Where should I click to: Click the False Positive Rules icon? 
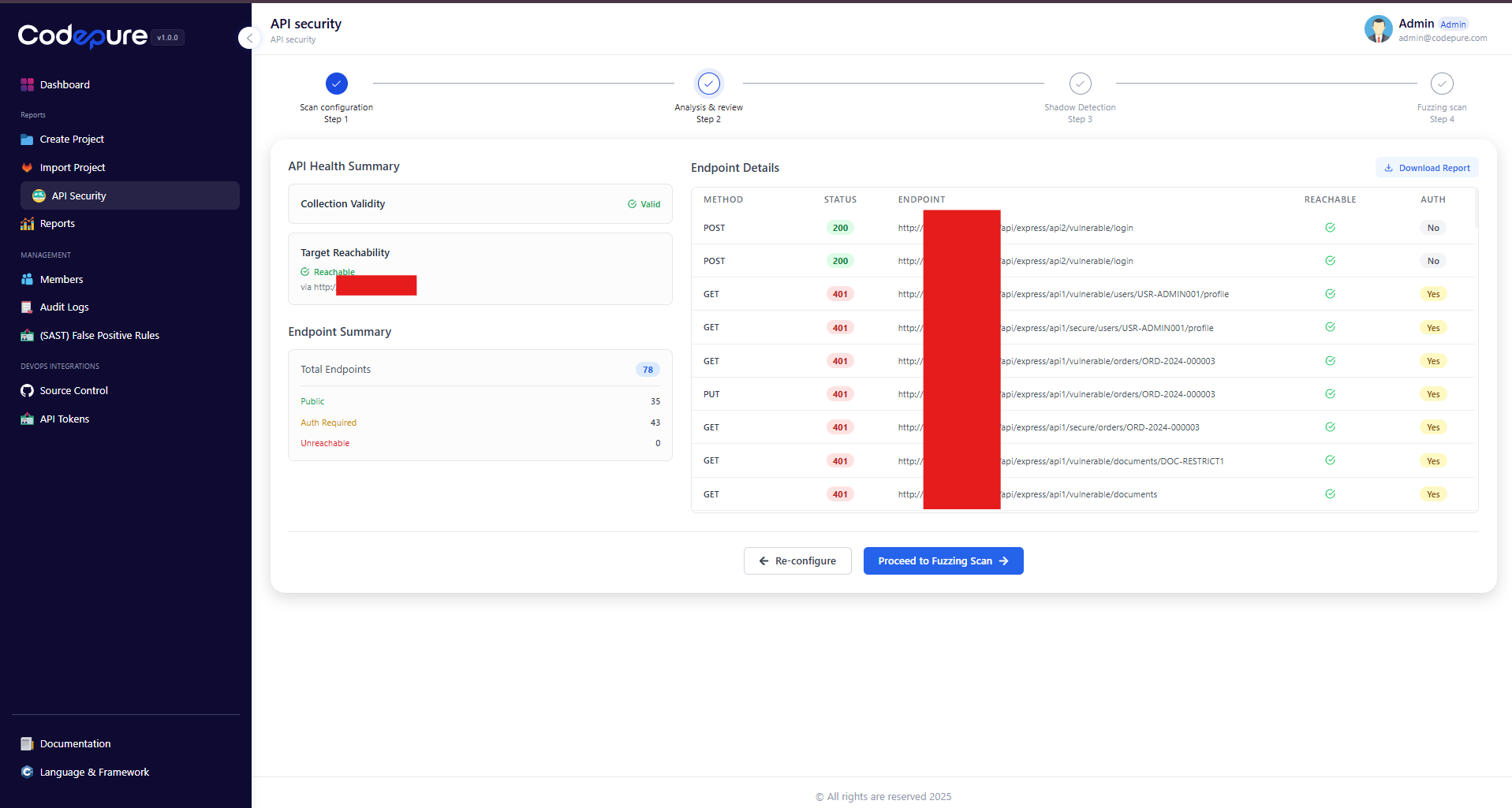tap(27, 336)
